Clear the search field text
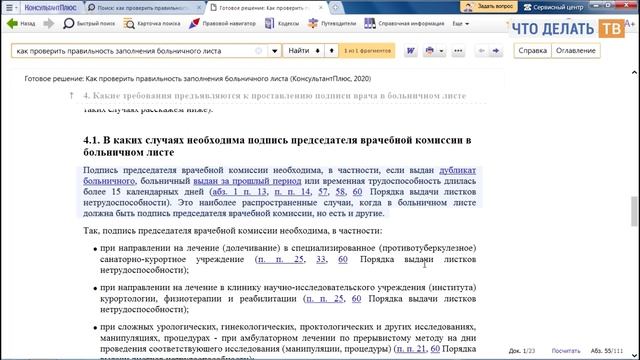Viewport: 640px width, 360px height. point(258,51)
